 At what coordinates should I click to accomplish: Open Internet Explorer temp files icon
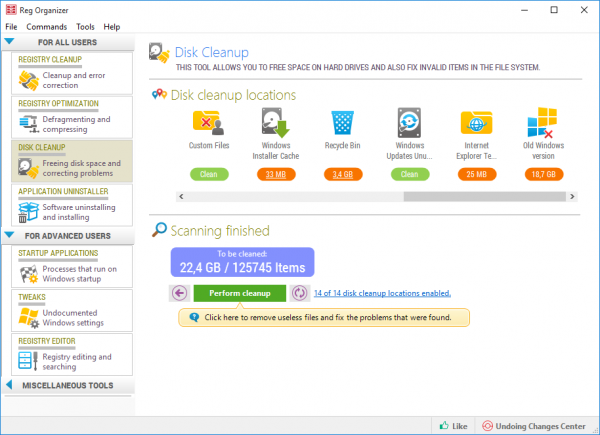(x=476, y=123)
